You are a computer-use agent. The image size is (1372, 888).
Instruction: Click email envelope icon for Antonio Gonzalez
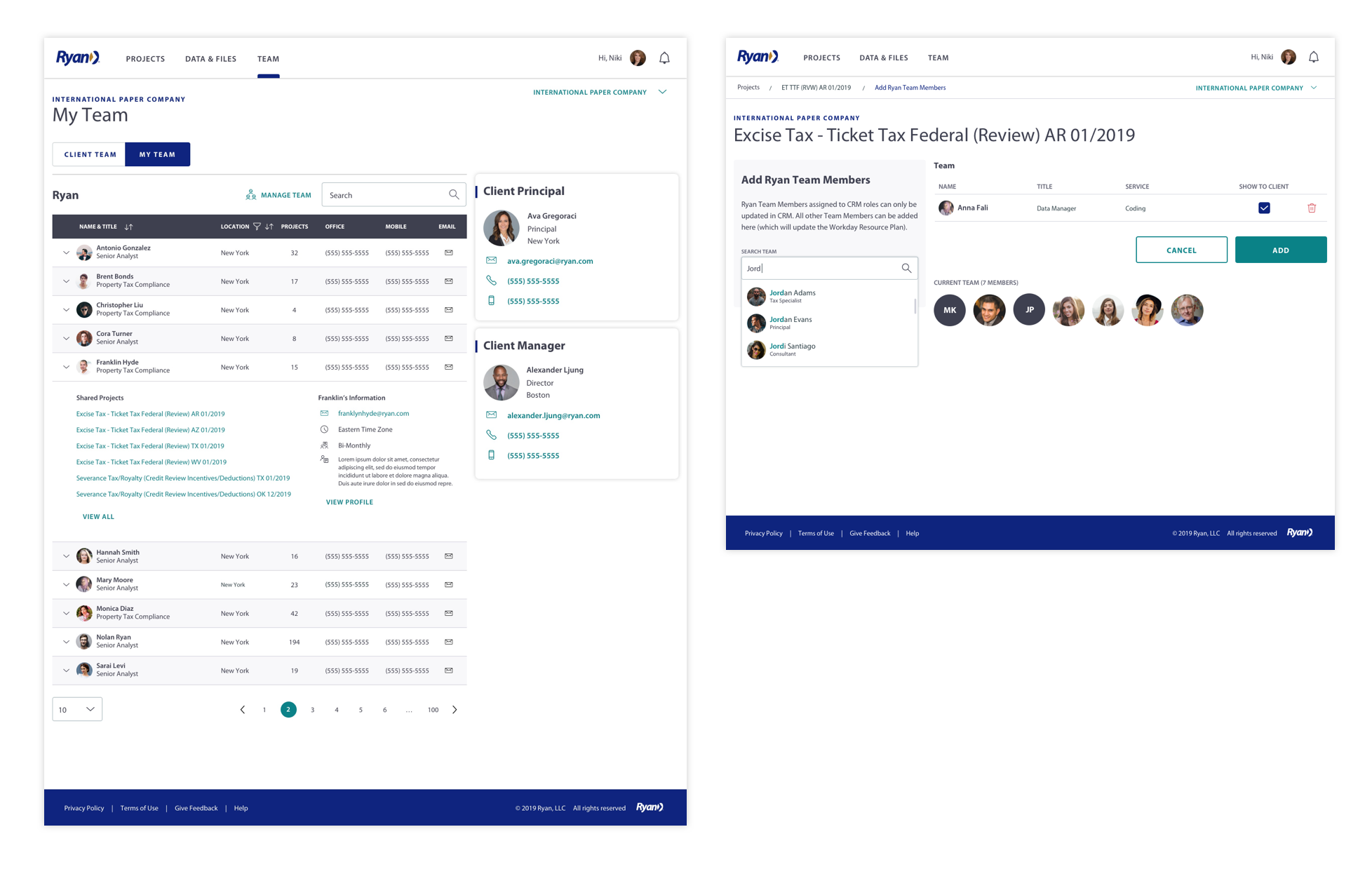pyautogui.click(x=448, y=253)
